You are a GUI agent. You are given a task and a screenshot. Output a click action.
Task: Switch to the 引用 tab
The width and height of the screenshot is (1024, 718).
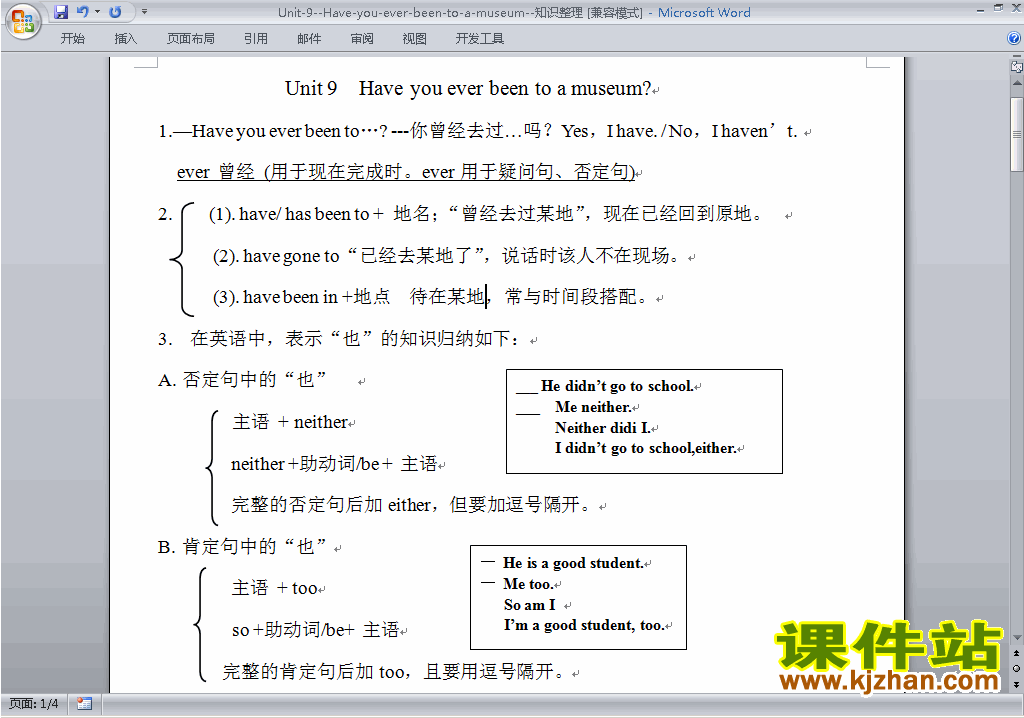pyautogui.click(x=256, y=39)
